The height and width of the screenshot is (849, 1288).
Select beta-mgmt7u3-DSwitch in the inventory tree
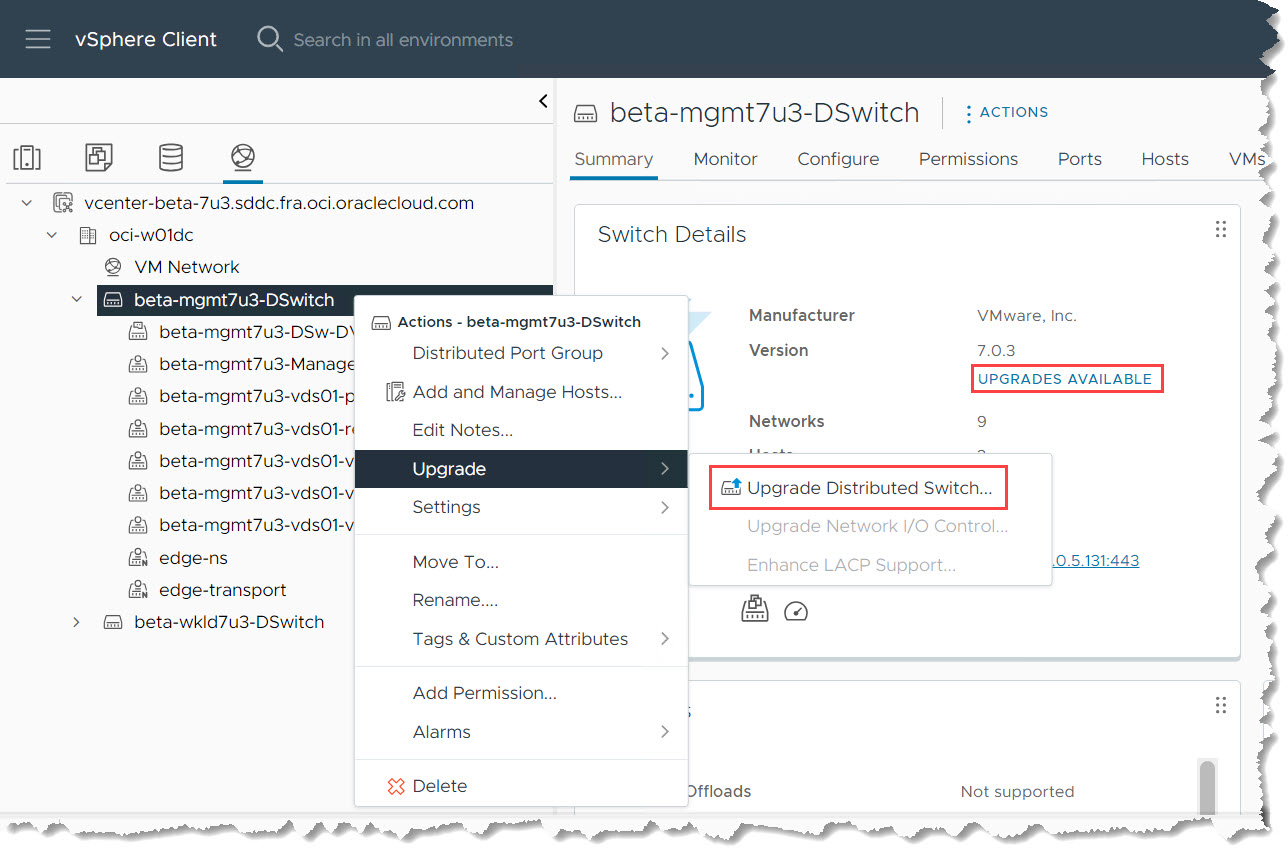234,300
